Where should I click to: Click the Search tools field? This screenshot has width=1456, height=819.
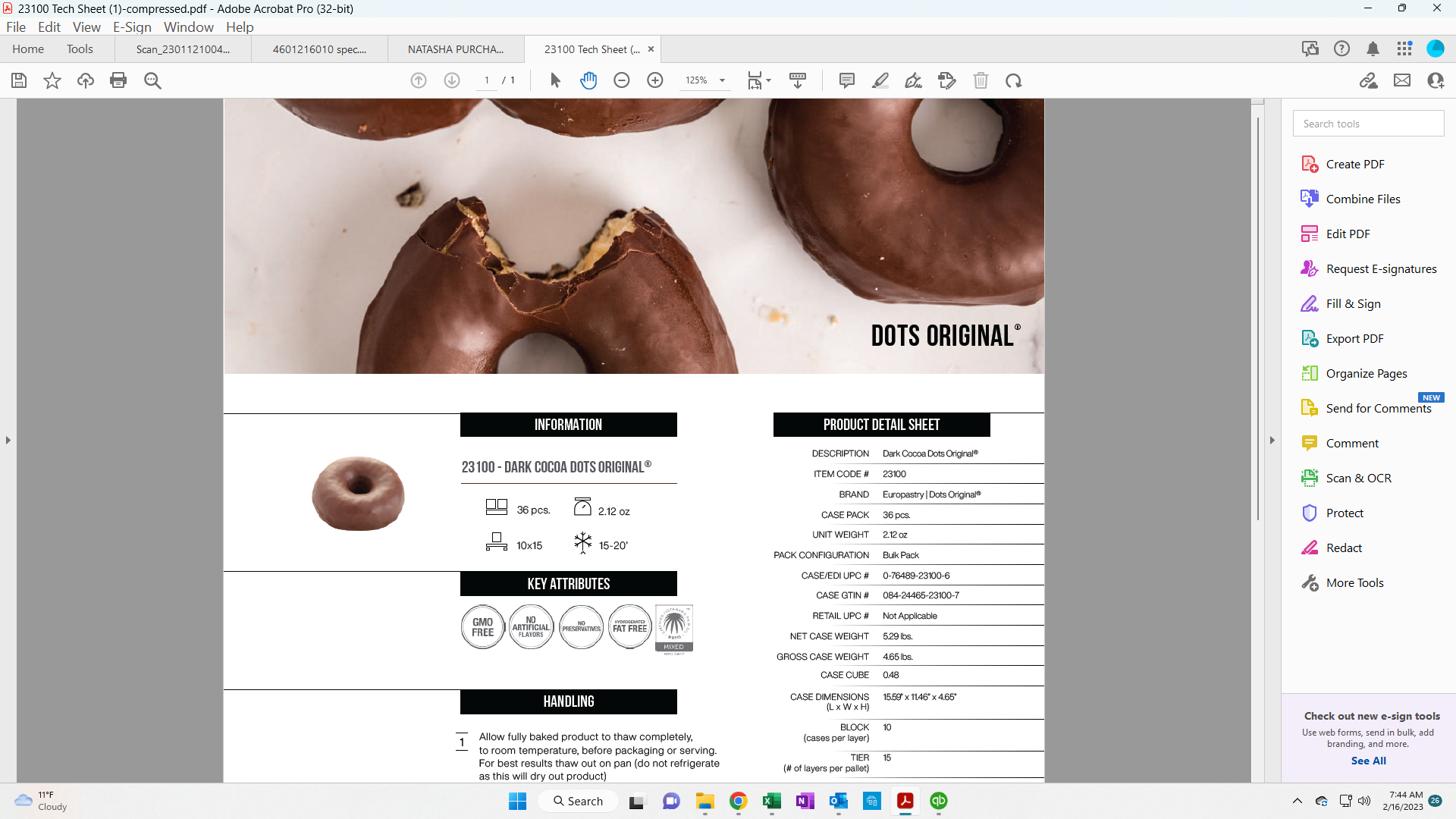[1368, 124]
